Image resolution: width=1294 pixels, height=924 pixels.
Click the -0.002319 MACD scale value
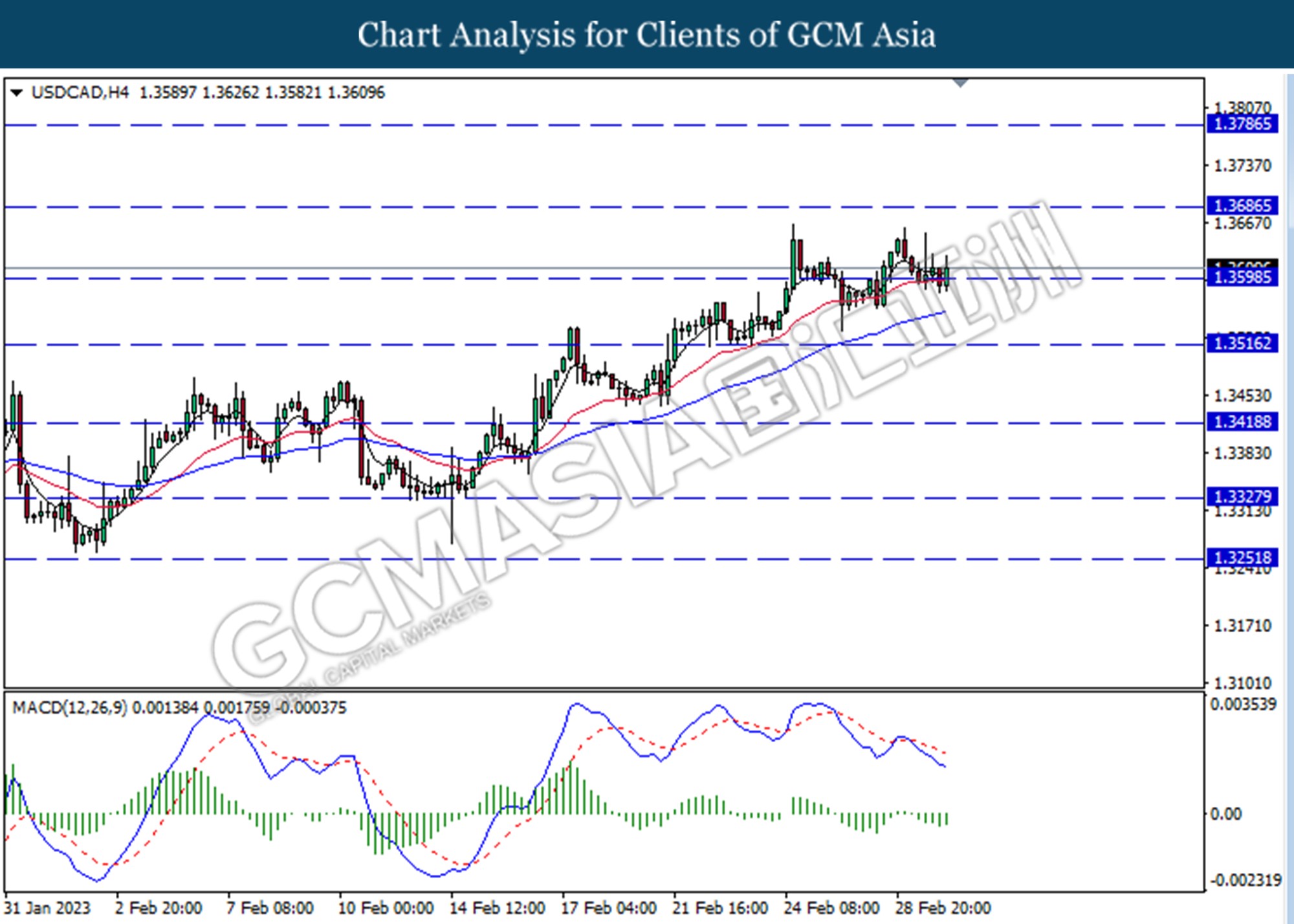point(1245,880)
